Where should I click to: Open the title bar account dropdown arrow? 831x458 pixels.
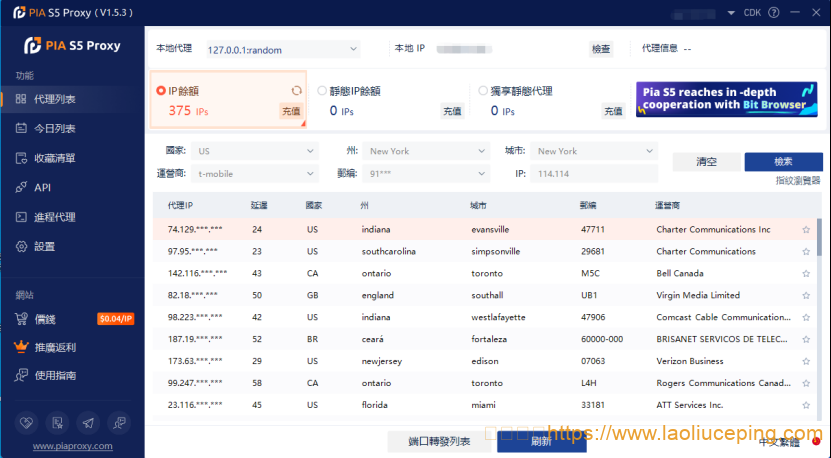tap(731, 13)
